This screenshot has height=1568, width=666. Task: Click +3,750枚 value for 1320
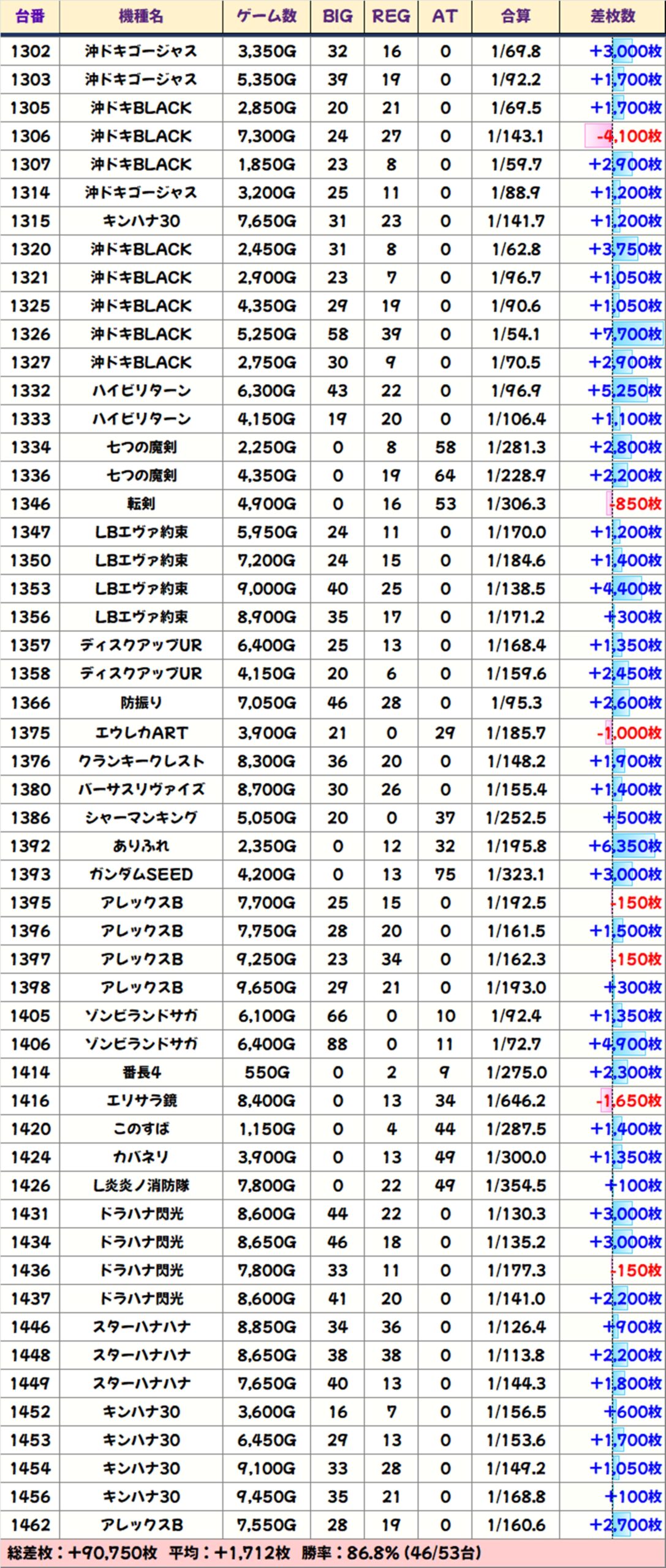625,249
